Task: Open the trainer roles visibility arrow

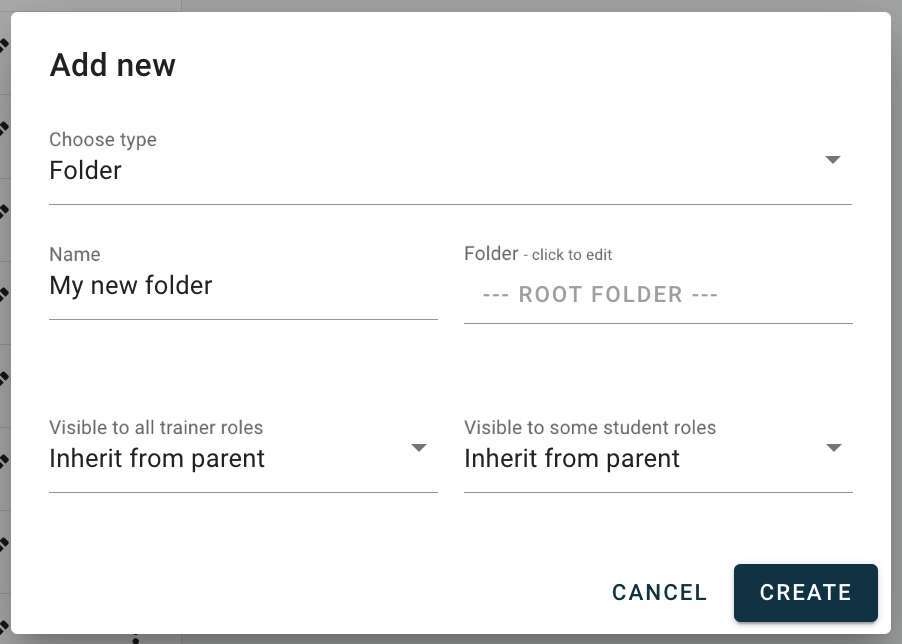Action: click(x=419, y=448)
